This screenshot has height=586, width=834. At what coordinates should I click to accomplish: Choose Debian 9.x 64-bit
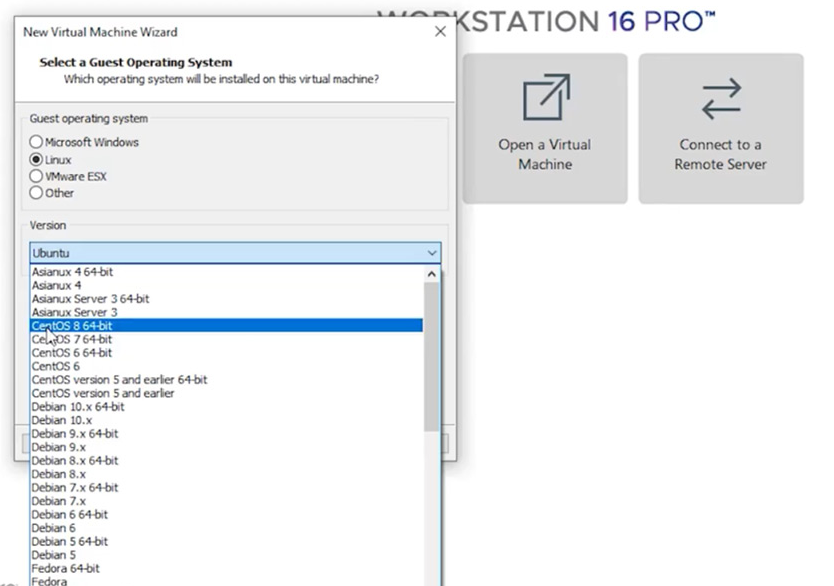[x=227, y=433]
